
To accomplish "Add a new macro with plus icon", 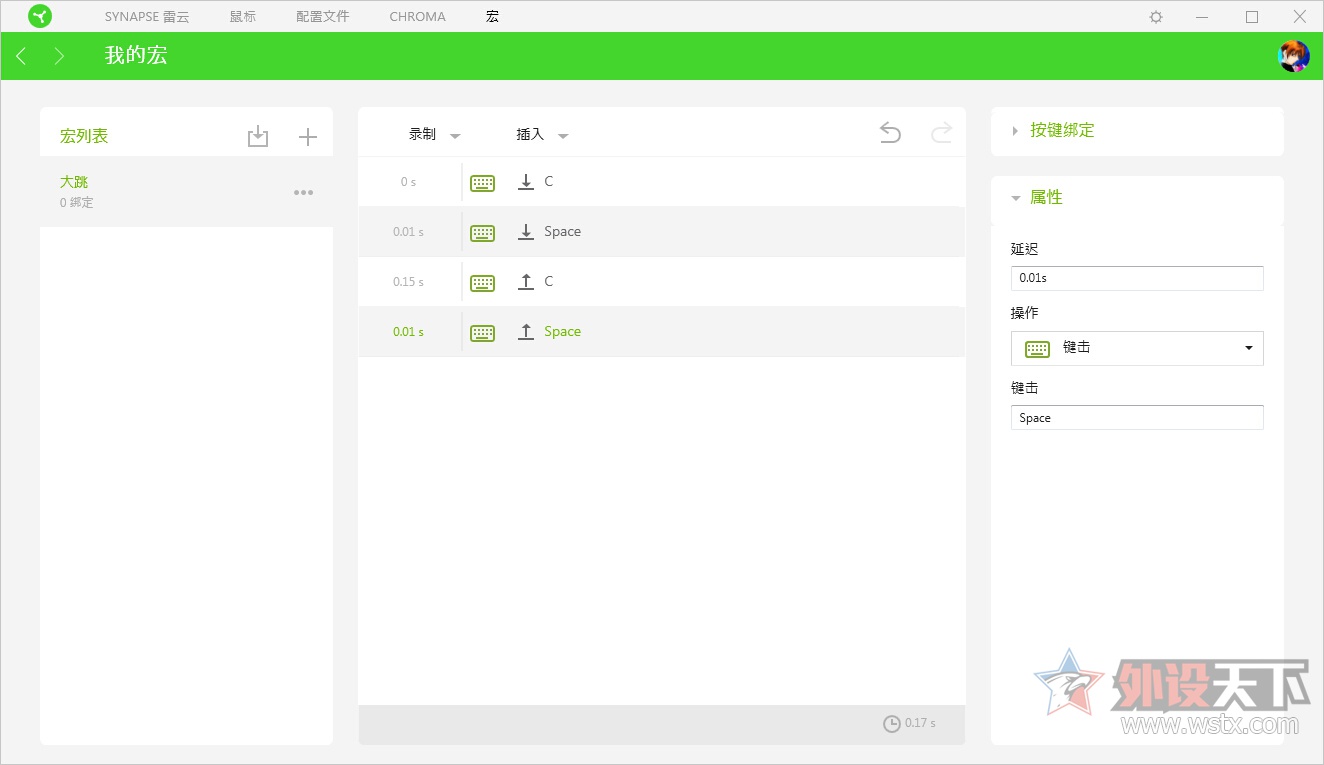I will pyautogui.click(x=308, y=137).
